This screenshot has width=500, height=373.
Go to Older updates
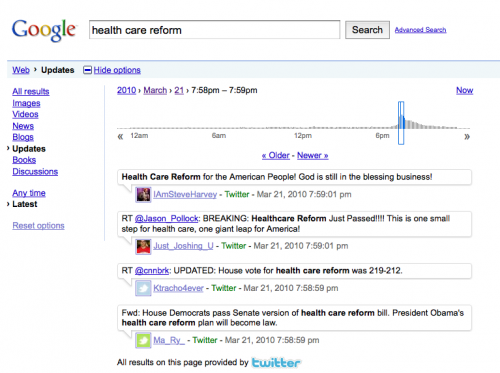point(276,155)
